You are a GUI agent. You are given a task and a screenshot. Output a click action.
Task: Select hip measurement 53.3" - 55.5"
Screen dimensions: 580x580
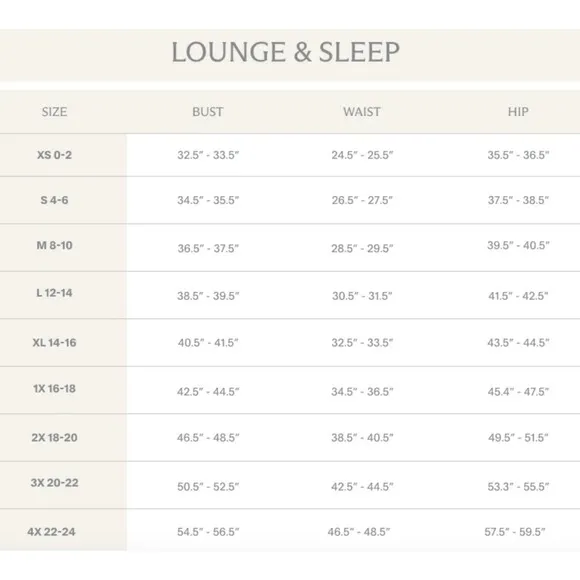518,486
